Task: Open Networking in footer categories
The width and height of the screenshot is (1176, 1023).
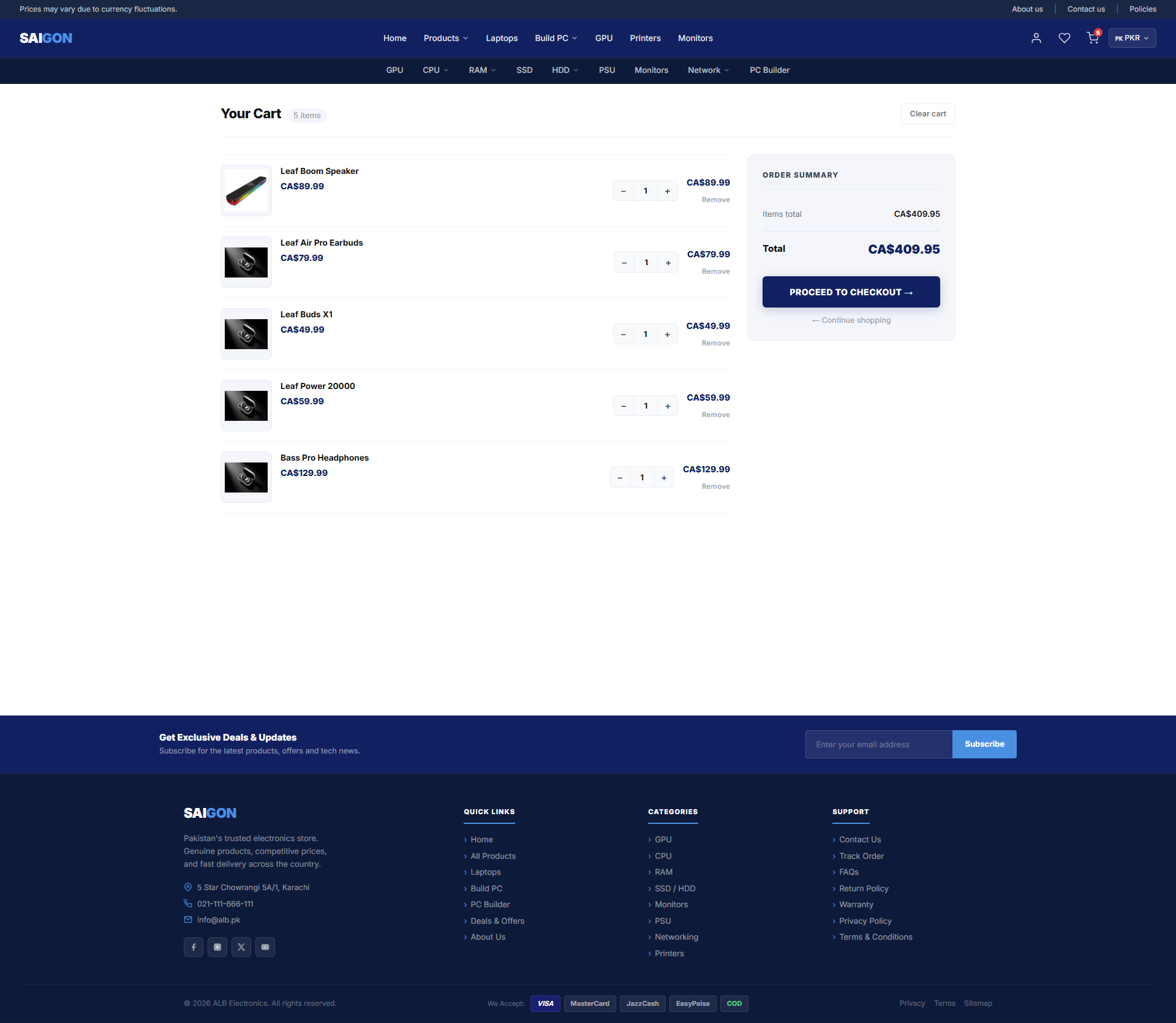Action: pyautogui.click(x=676, y=937)
